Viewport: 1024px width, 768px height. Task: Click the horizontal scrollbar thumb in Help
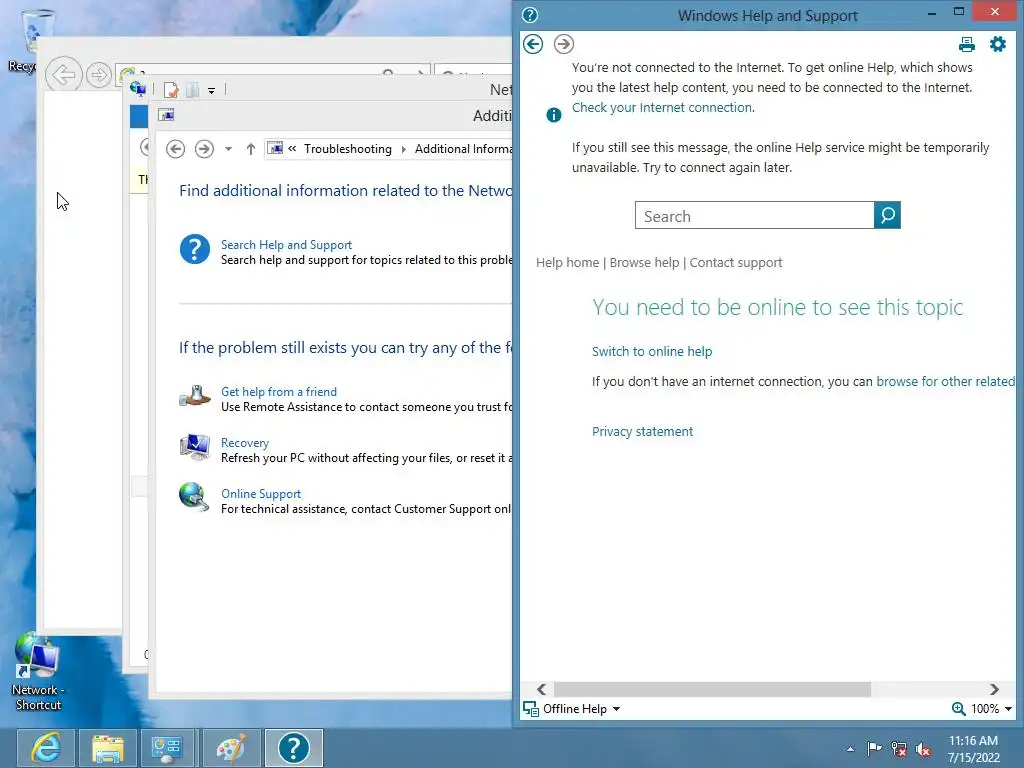(x=712, y=690)
